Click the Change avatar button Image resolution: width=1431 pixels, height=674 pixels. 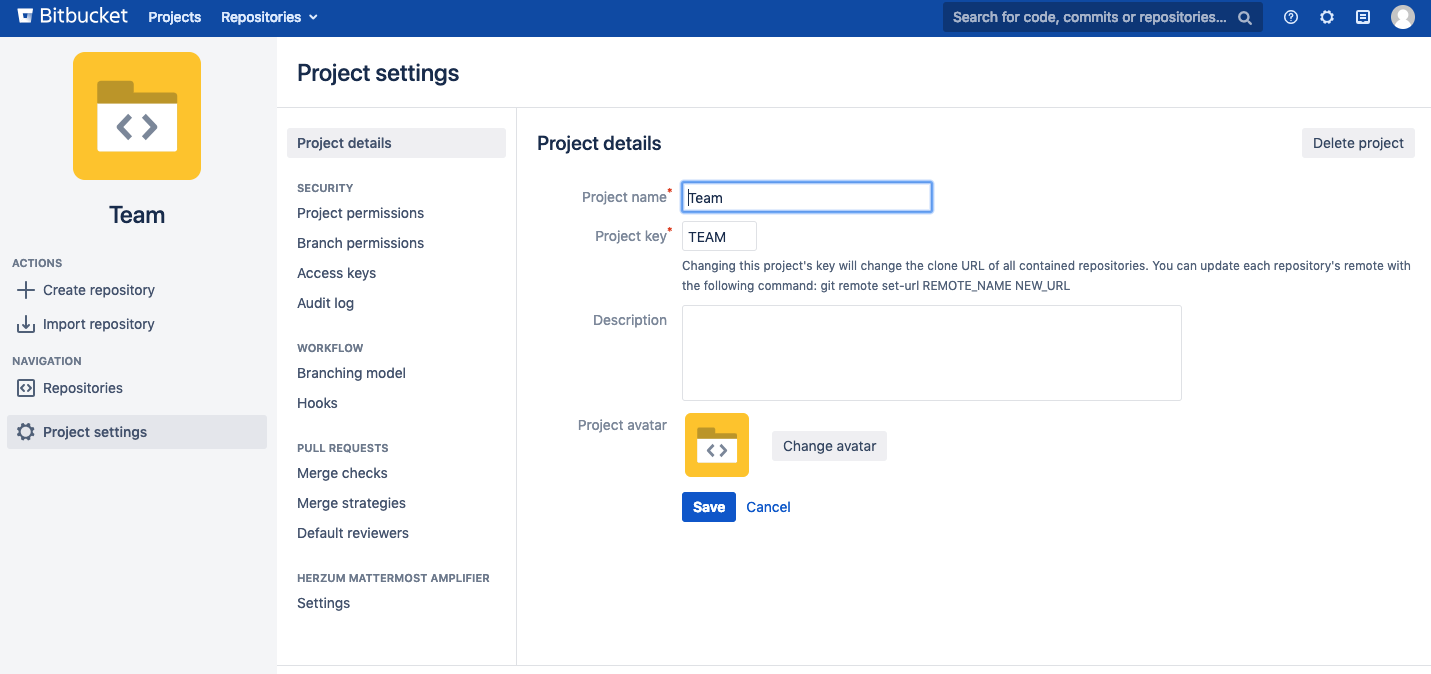pyautogui.click(x=829, y=446)
